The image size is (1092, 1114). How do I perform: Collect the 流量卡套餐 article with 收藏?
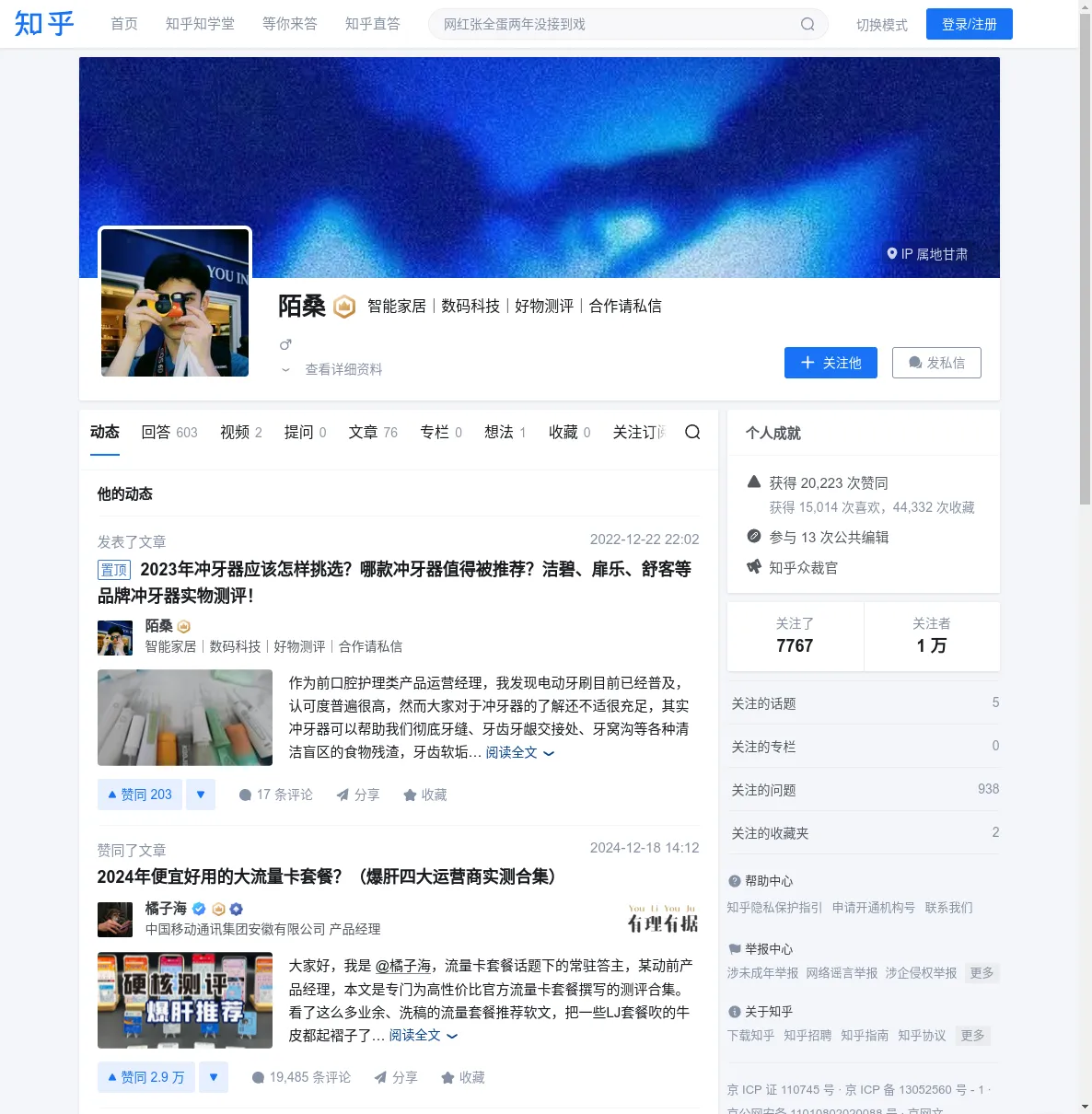[462, 1077]
